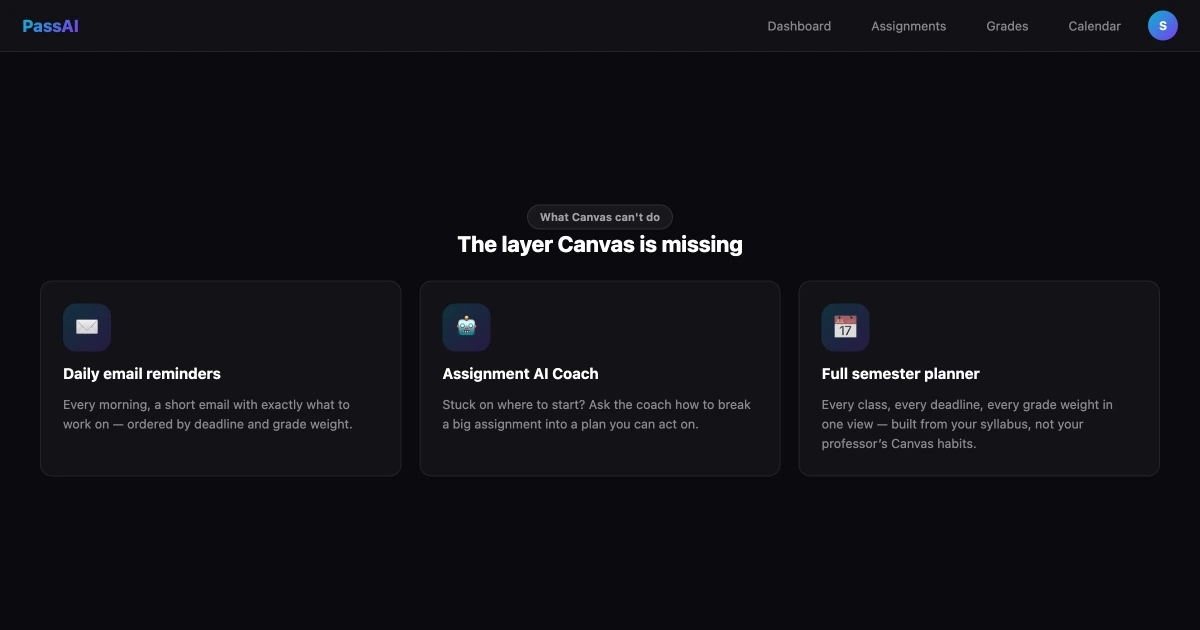Open the Assignments nav item
Screen dimensions: 1200x630
[x=908, y=26]
